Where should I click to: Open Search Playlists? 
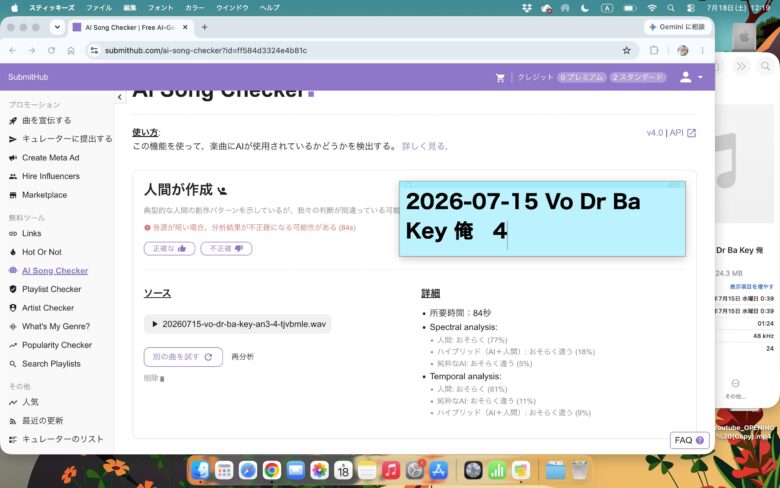[45, 364]
